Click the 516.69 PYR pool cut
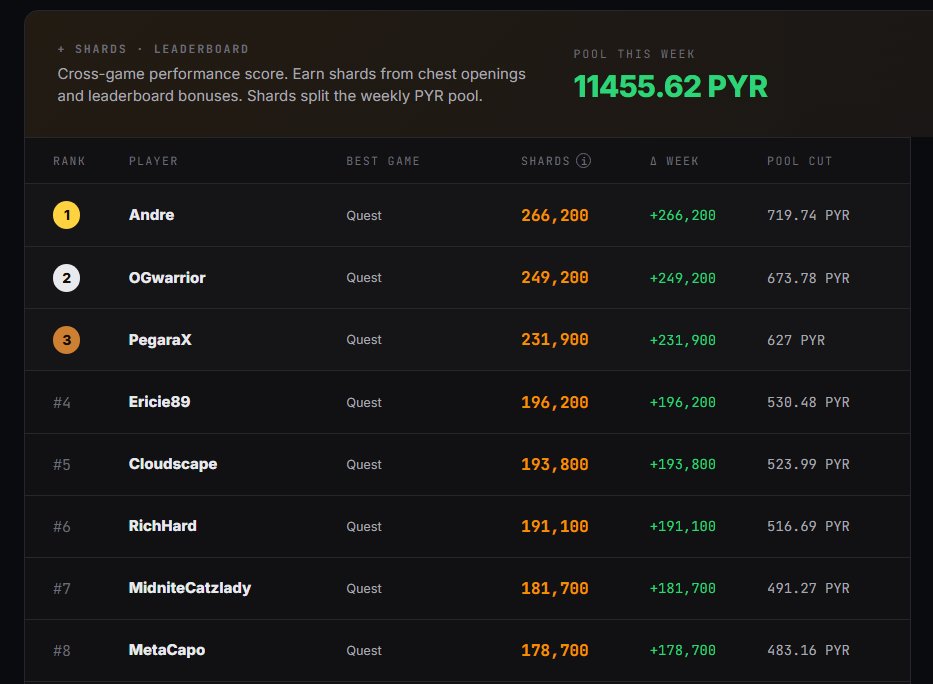 point(808,526)
